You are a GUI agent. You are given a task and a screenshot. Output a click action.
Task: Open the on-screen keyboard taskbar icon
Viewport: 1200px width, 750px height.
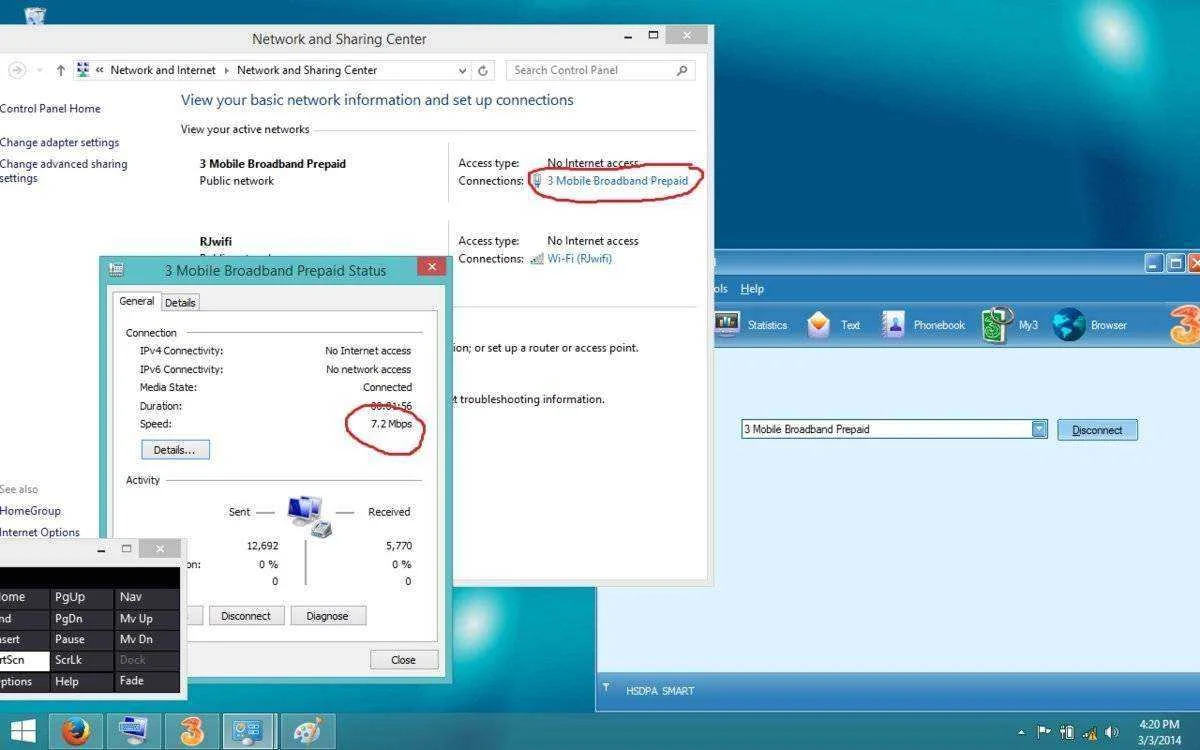[x=133, y=731]
